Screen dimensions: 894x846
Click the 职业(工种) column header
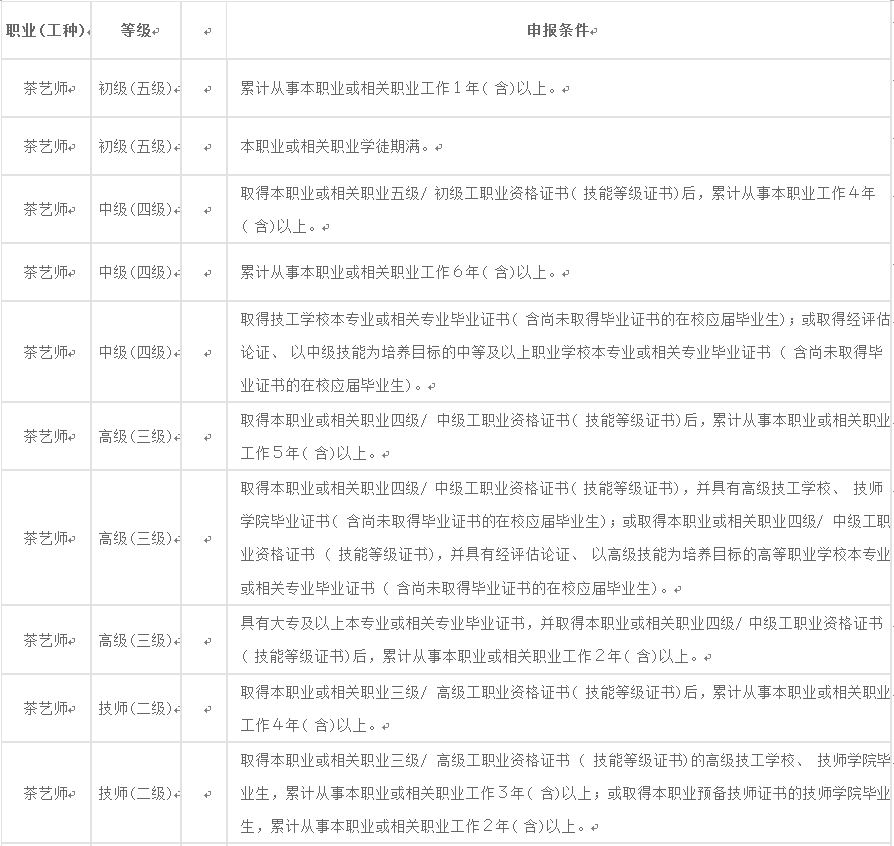(x=46, y=30)
